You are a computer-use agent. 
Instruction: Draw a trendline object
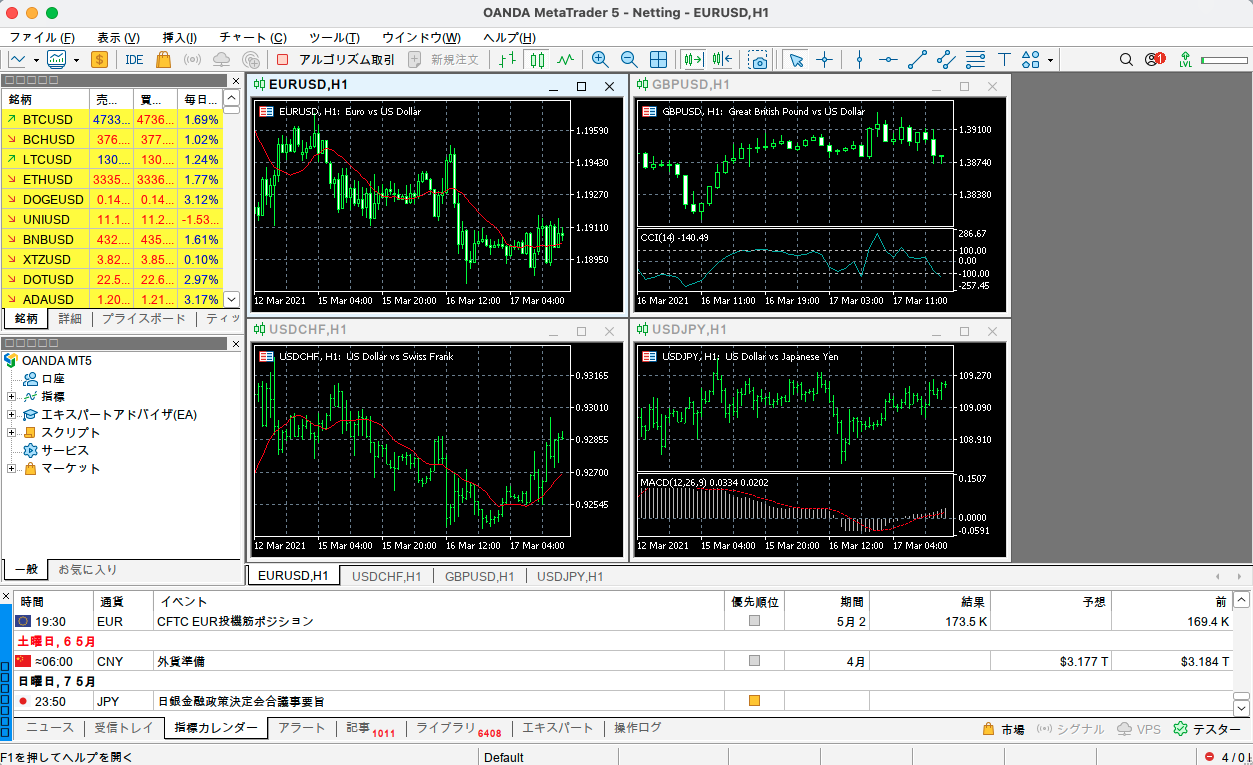917,60
